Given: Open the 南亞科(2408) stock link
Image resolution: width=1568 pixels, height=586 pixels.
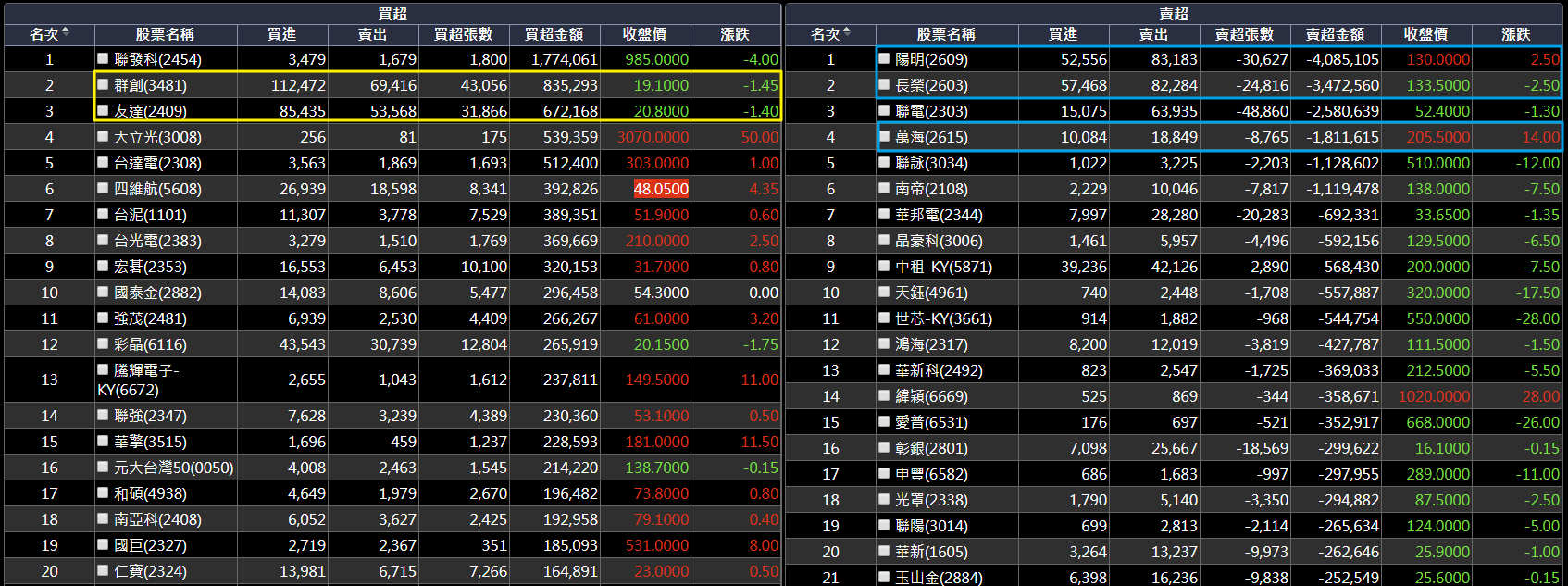Looking at the screenshot, I should pyautogui.click(x=157, y=519).
